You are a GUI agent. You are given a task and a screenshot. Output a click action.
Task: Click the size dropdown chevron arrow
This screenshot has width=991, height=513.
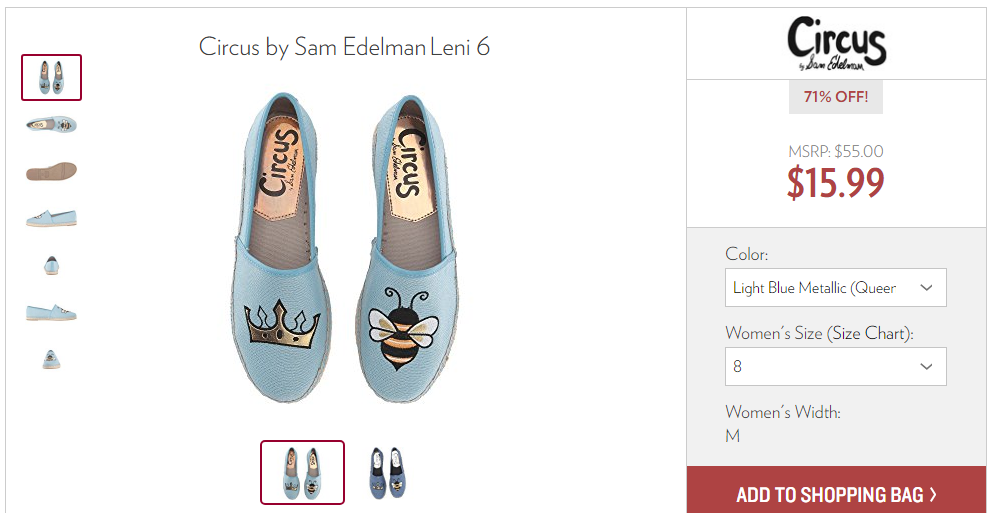click(x=927, y=366)
